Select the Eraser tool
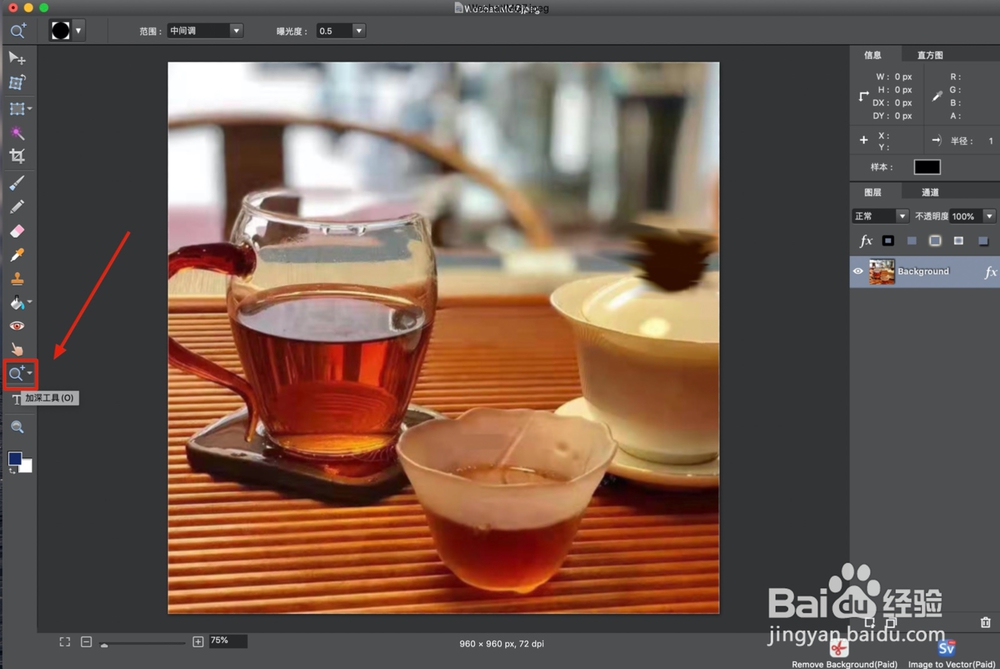1000x669 pixels. tap(17, 231)
